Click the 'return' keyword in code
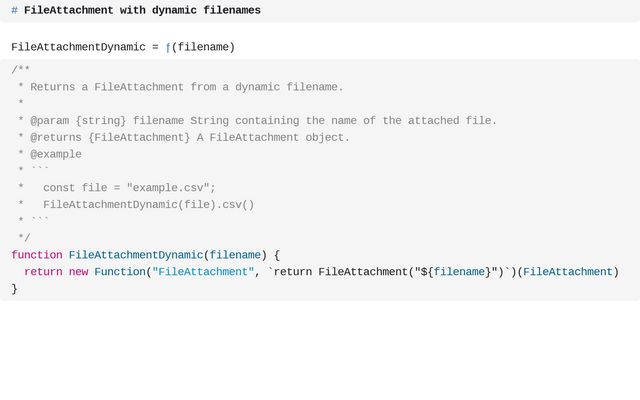Screen dimensions: 640x400 pos(43,272)
